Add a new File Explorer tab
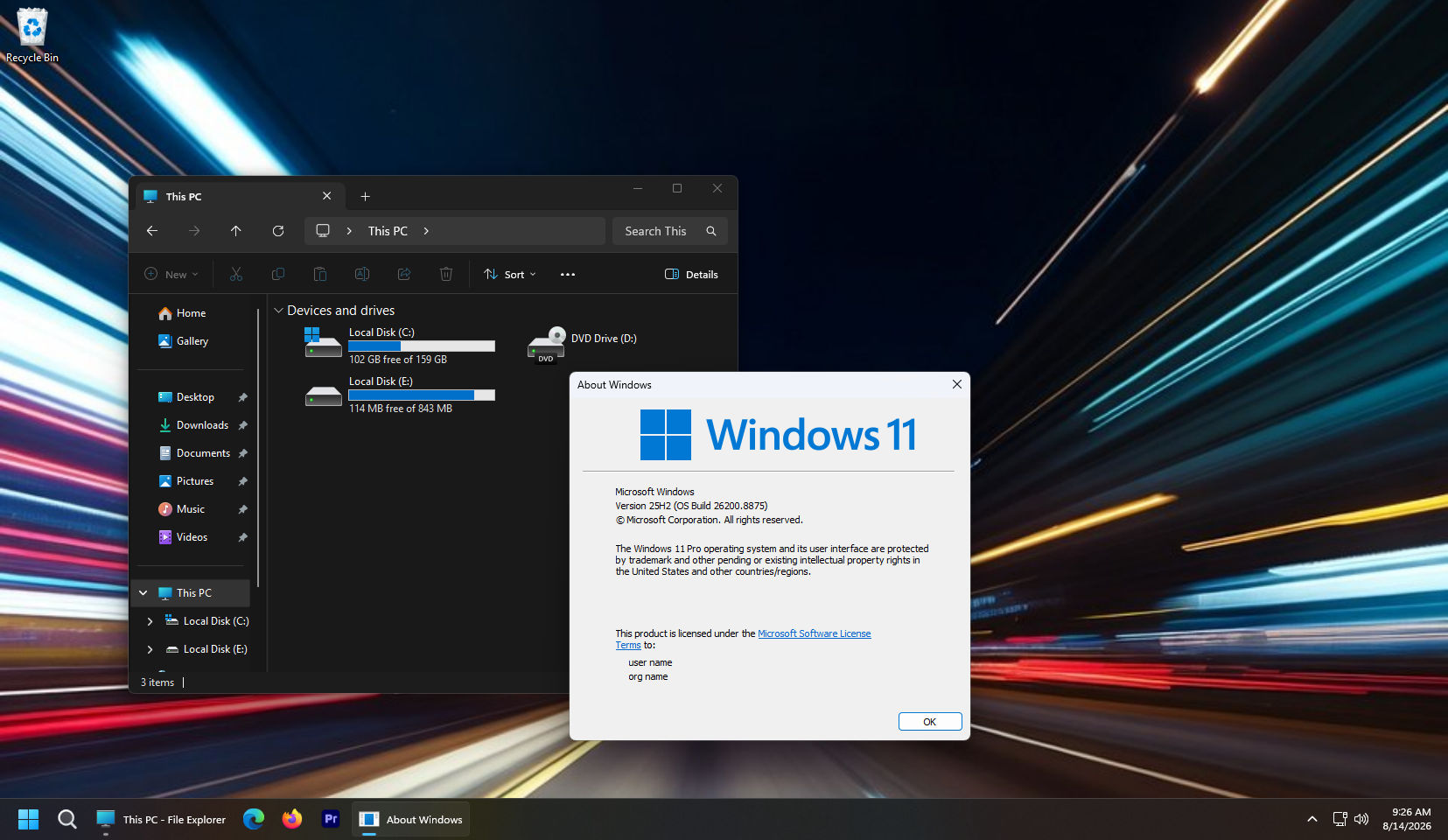 coord(366,197)
